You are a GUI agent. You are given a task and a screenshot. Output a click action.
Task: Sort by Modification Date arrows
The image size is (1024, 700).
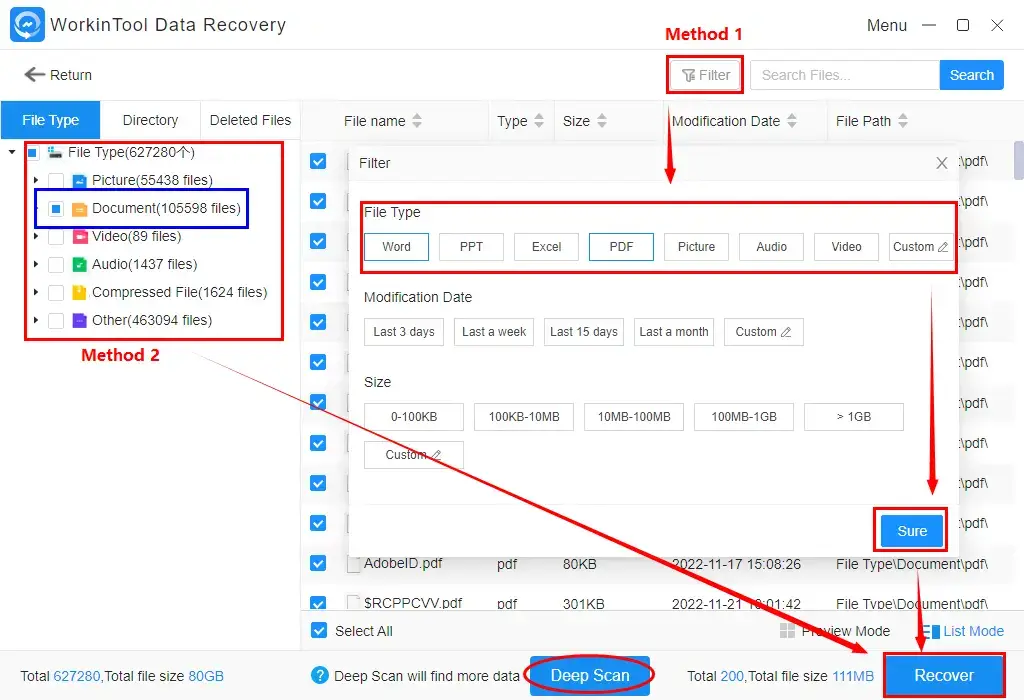tap(792, 121)
